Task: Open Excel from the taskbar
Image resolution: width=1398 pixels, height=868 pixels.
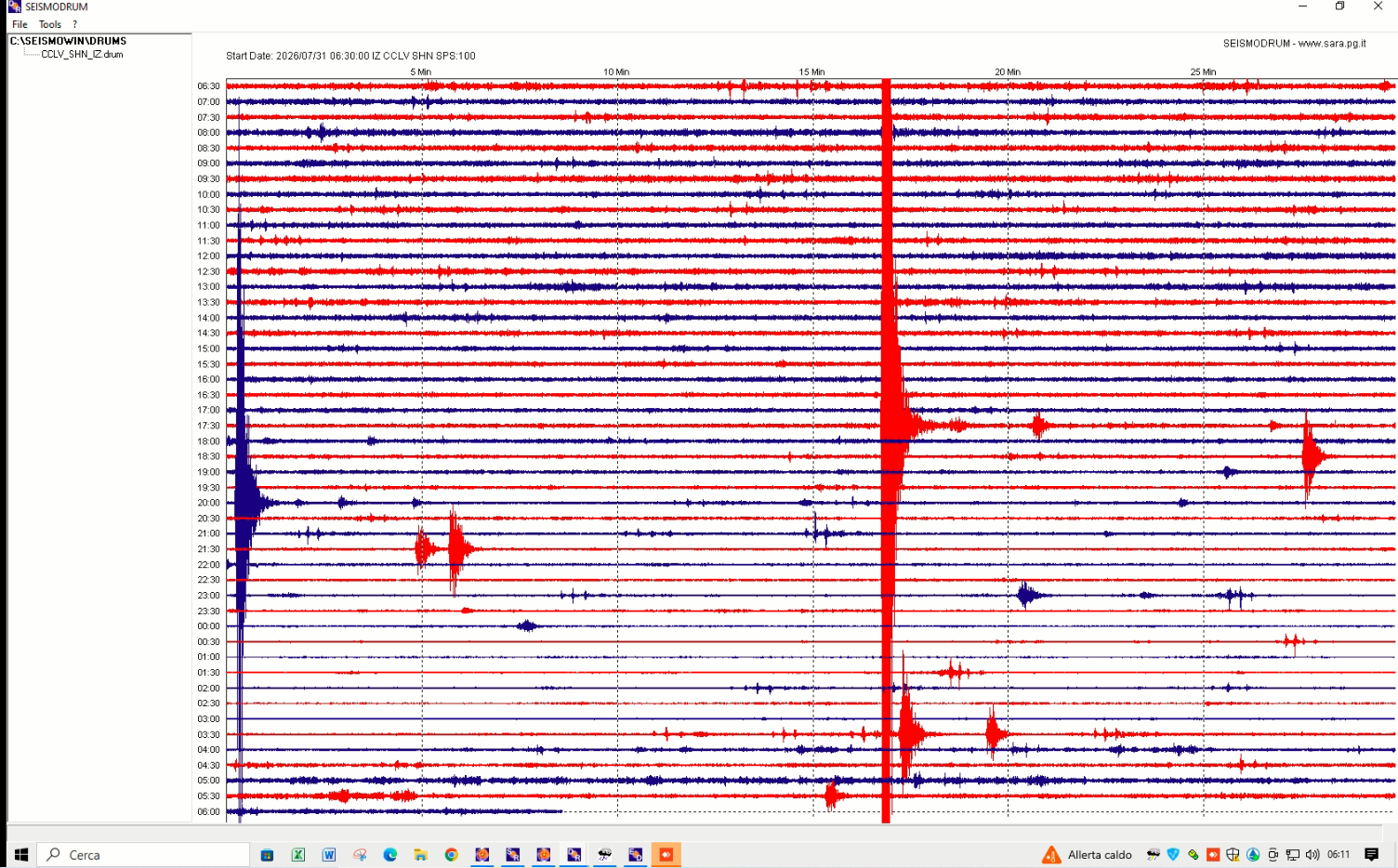Action: (298, 855)
